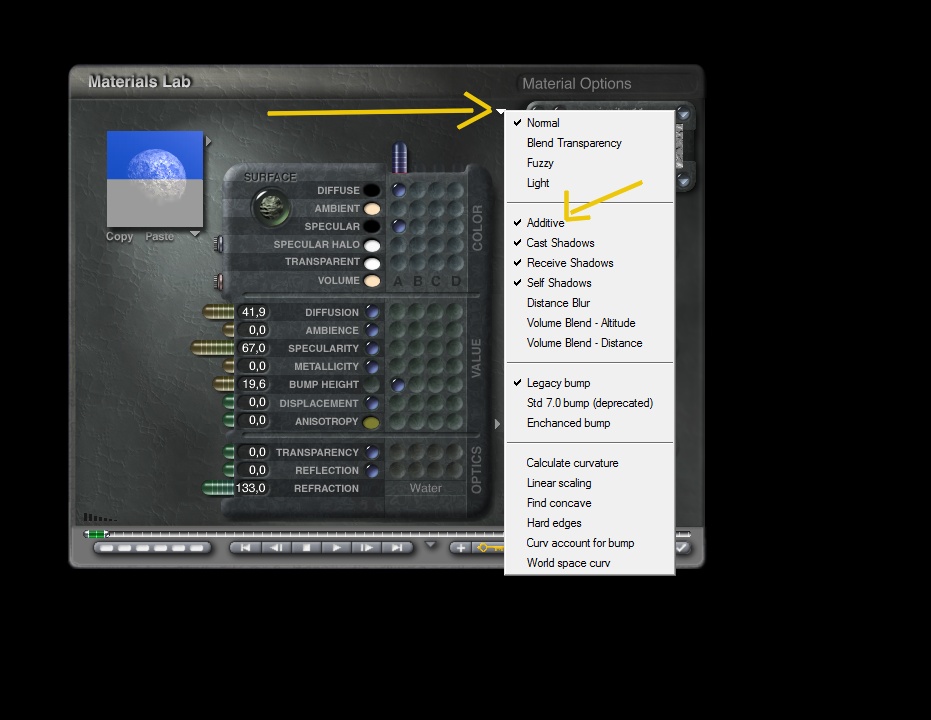Click the knob beside the Specular Halo row
This screenshot has width=931, height=720.
(218, 244)
